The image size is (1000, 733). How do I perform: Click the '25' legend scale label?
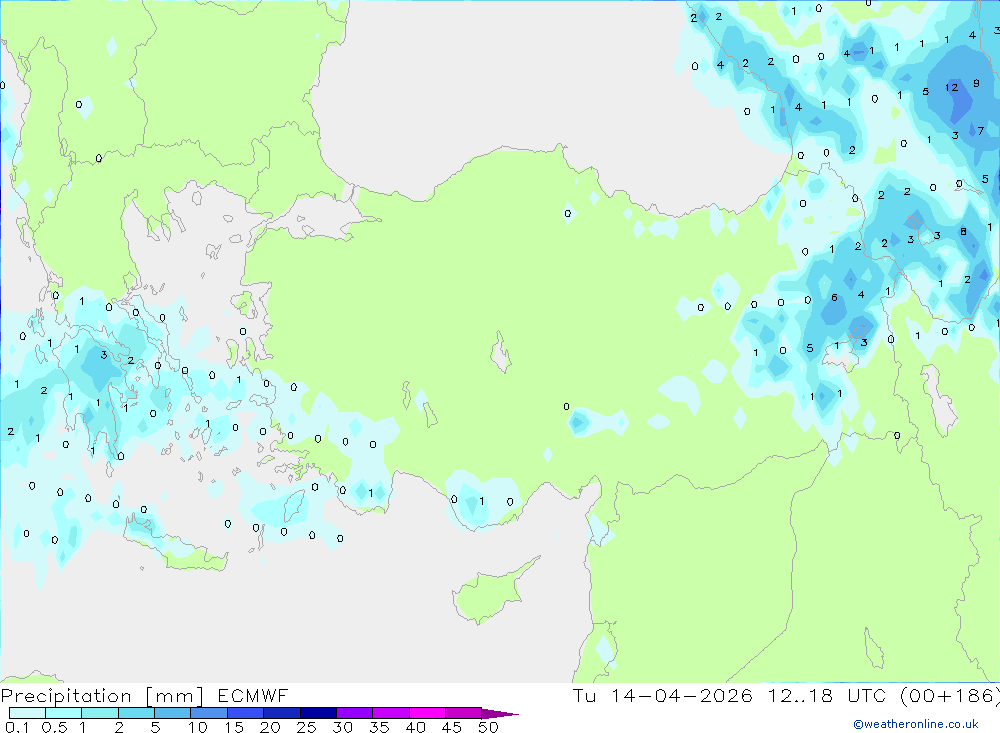coord(306,727)
